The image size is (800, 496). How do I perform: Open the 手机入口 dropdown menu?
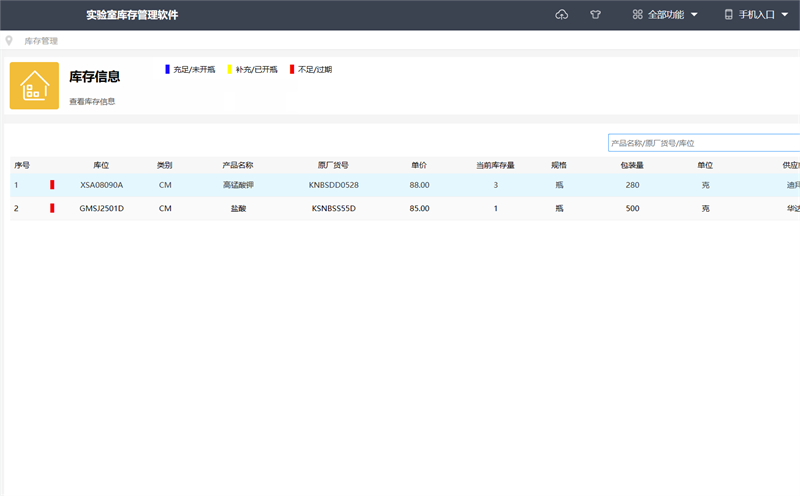[757, 15]
